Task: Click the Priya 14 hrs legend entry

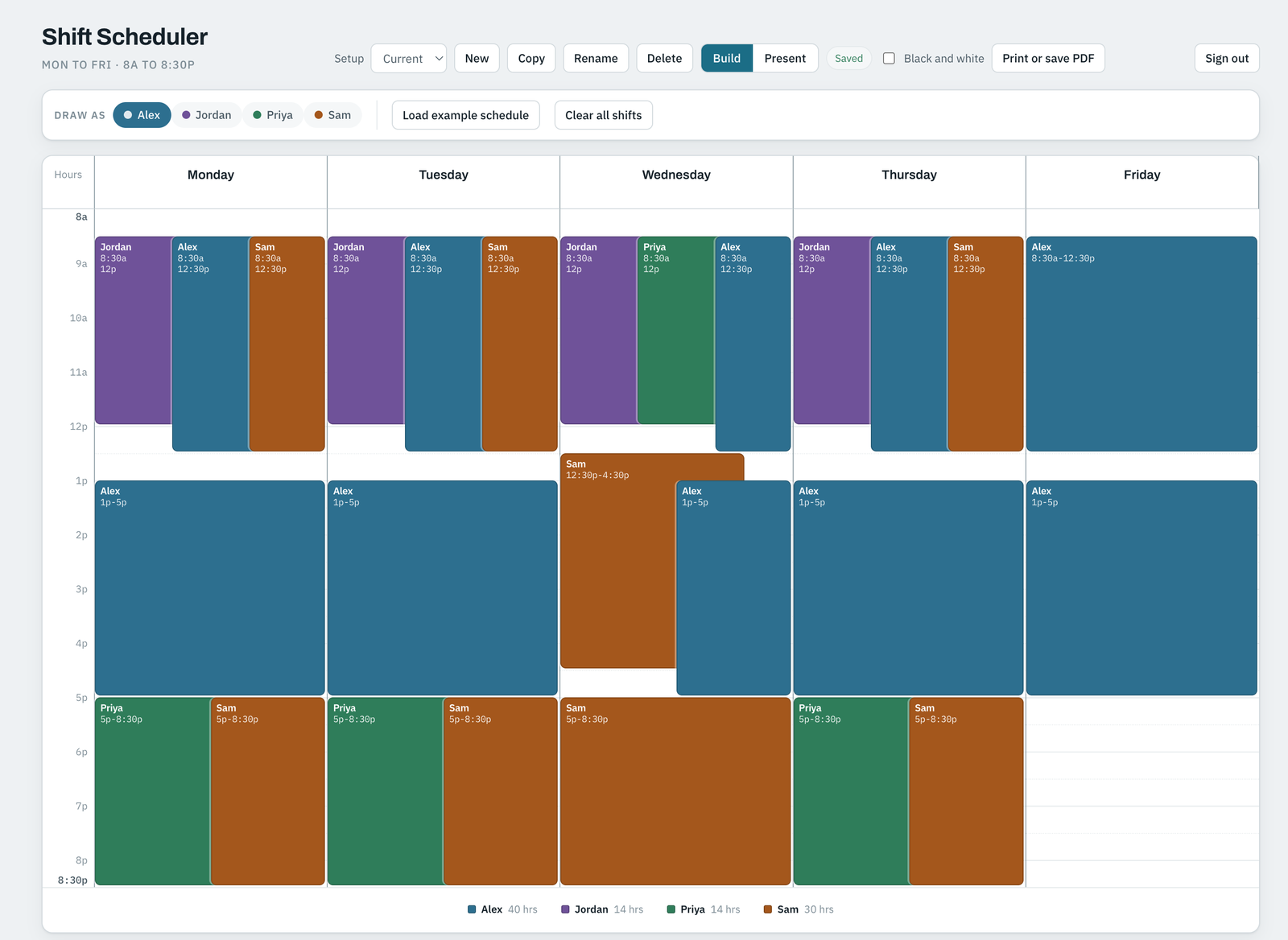Action: point(704,909)
